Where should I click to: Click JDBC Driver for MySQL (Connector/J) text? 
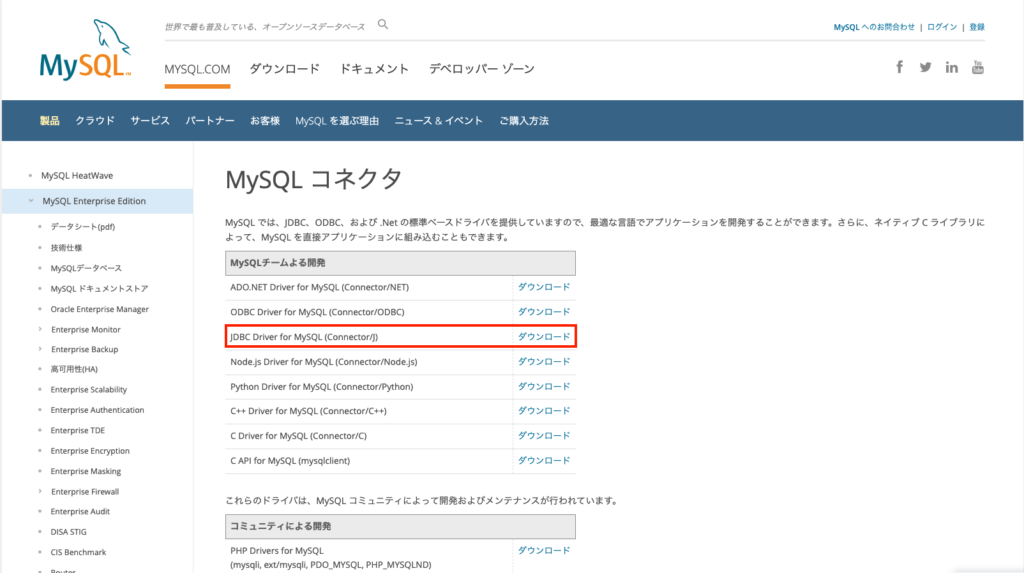point(304,337)
